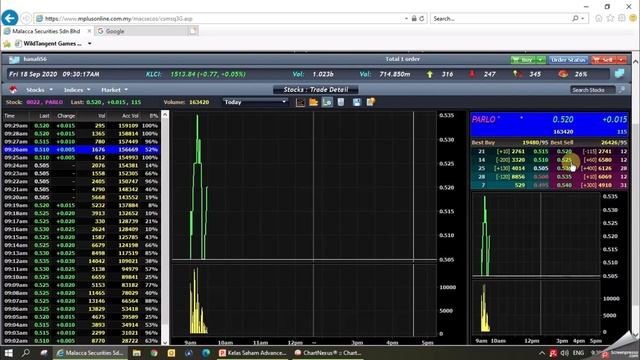This screenshot has width=640, height=360.
Task: Click the first chart toolbar icon after Today
Action: point(300,102)
